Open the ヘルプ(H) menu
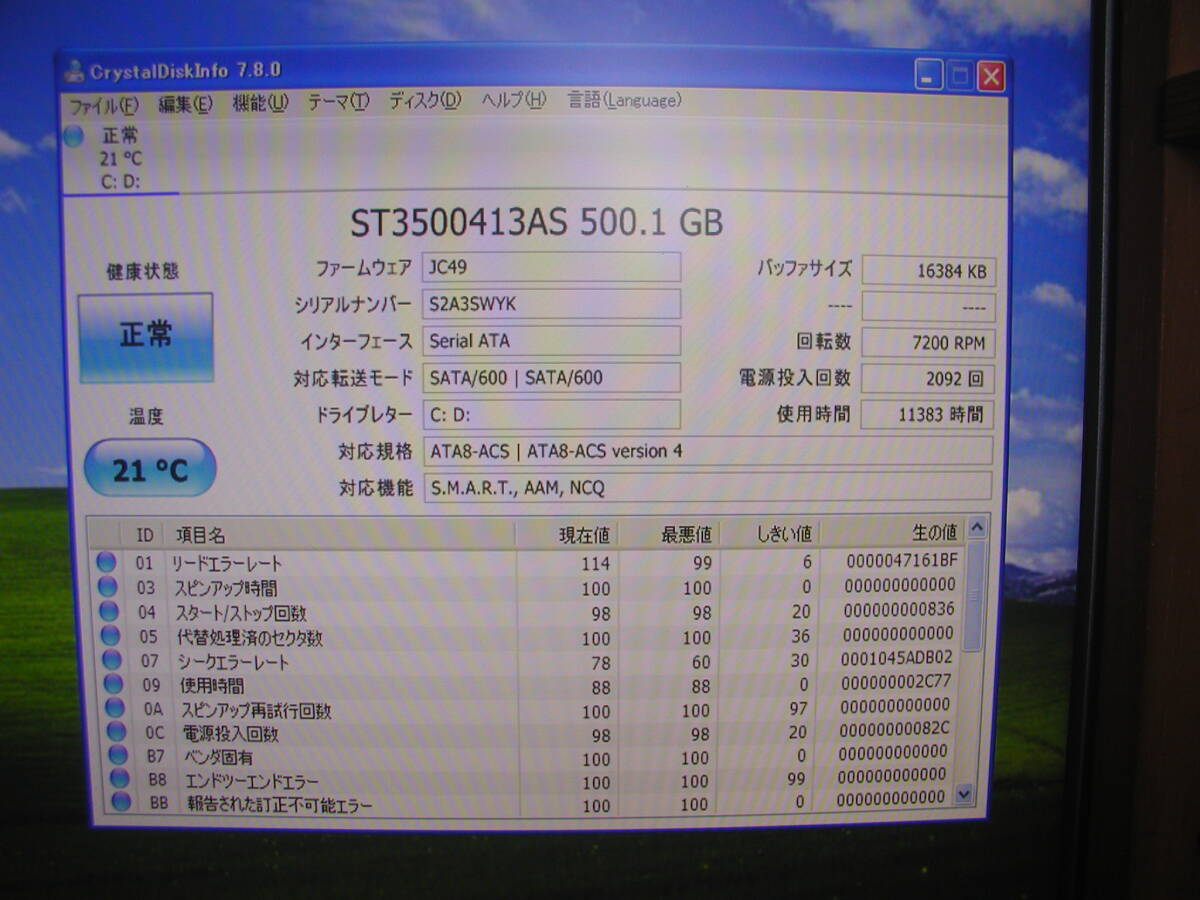This screenshot has width=1200, height=900. pos(513,99)
